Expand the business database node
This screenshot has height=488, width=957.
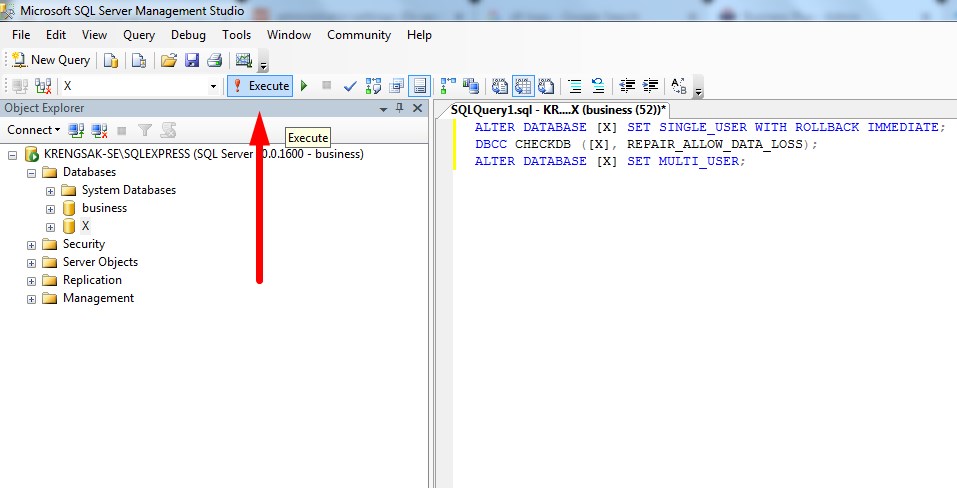click(x=51, y=209)
